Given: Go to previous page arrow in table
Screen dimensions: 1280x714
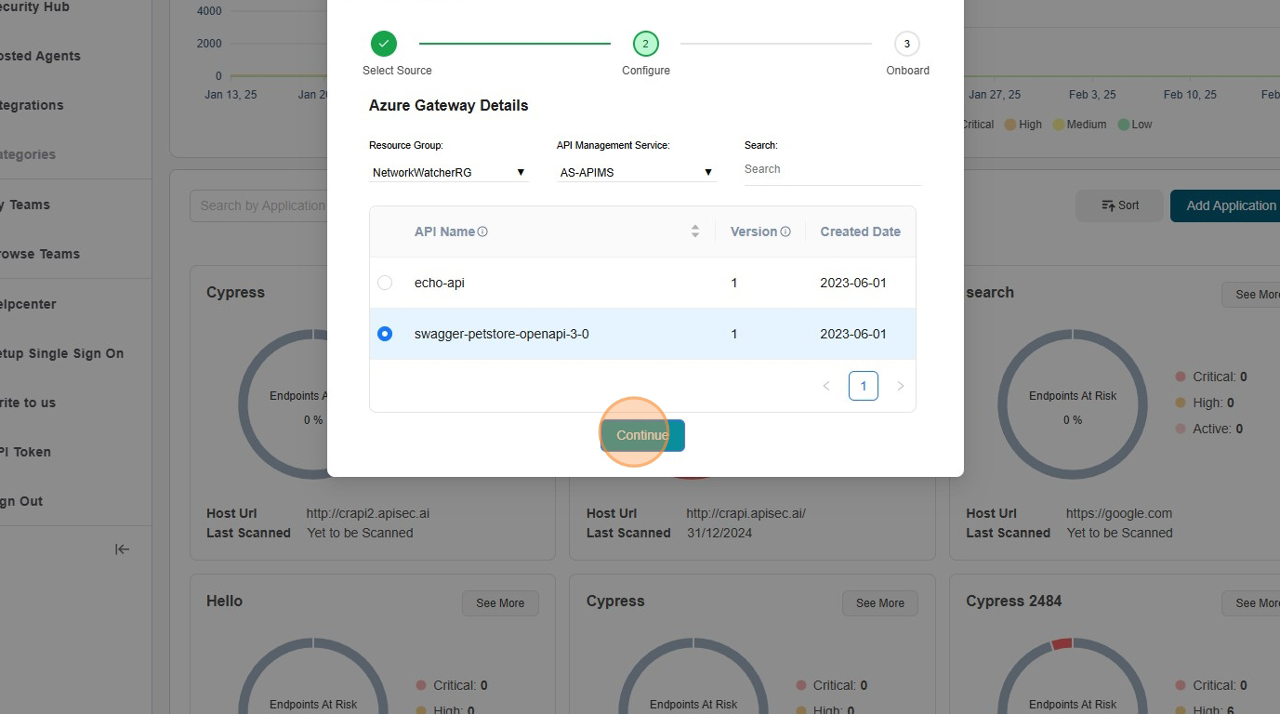Looking at the screenshot, I should click(x=826, y=386).
